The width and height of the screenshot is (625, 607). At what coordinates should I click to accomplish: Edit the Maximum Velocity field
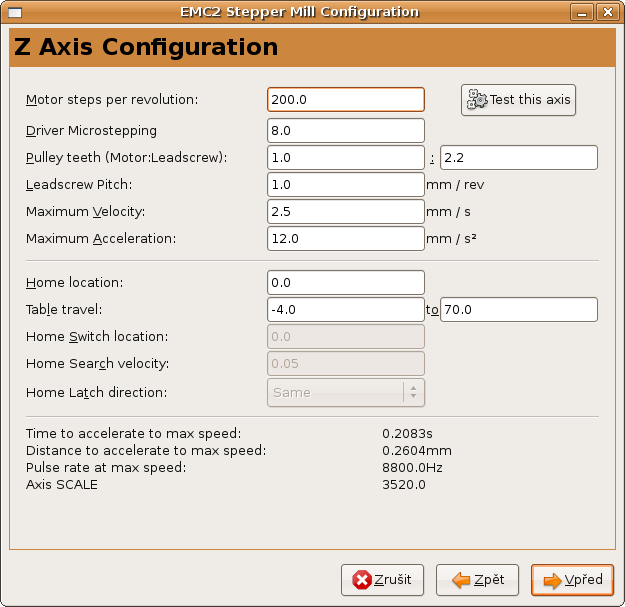click(346, 212)
